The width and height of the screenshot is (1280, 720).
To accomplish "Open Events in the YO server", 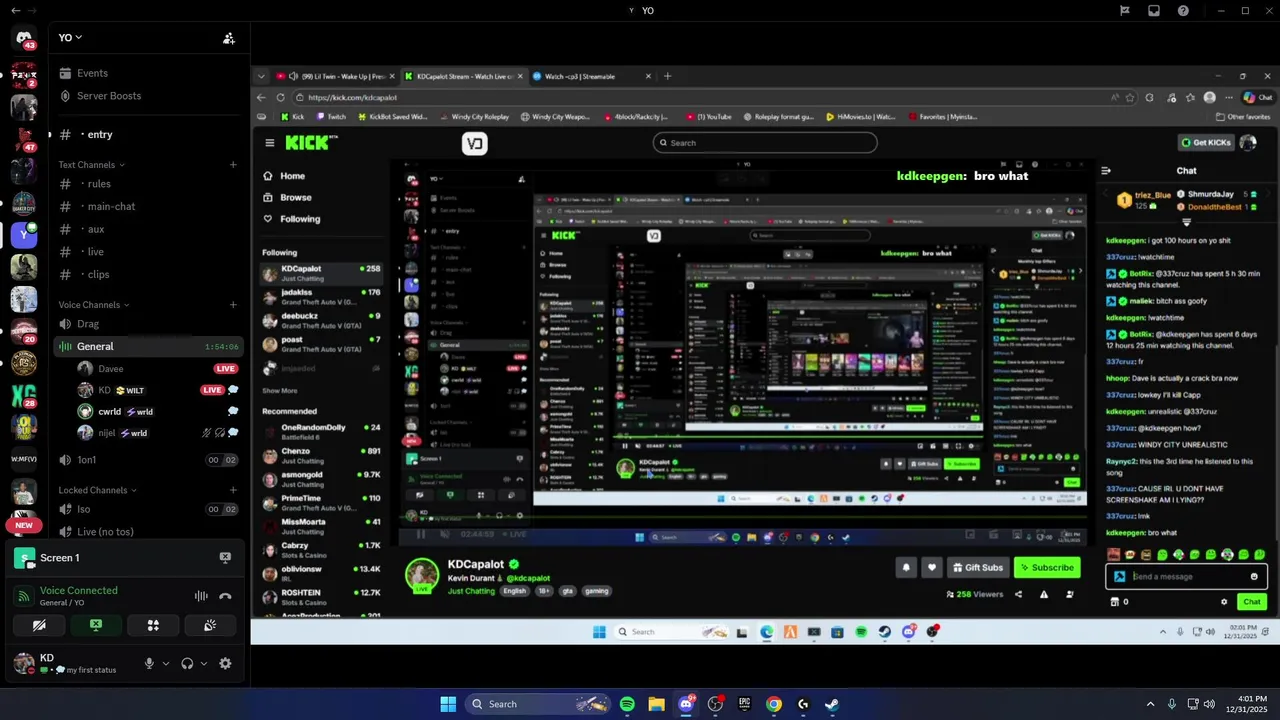I will pos(147,73).
